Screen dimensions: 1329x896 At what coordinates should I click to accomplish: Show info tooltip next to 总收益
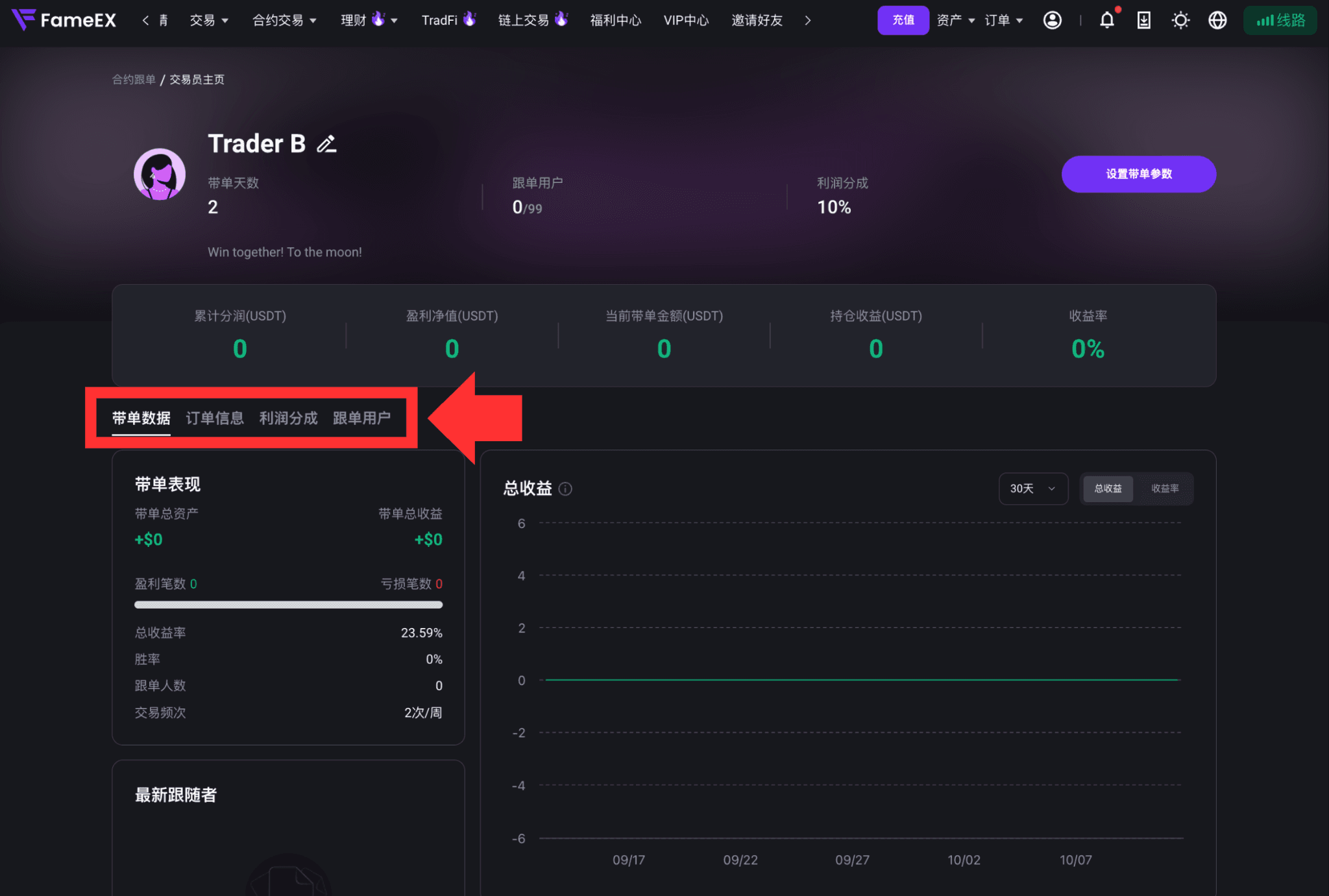click(565, 489)
